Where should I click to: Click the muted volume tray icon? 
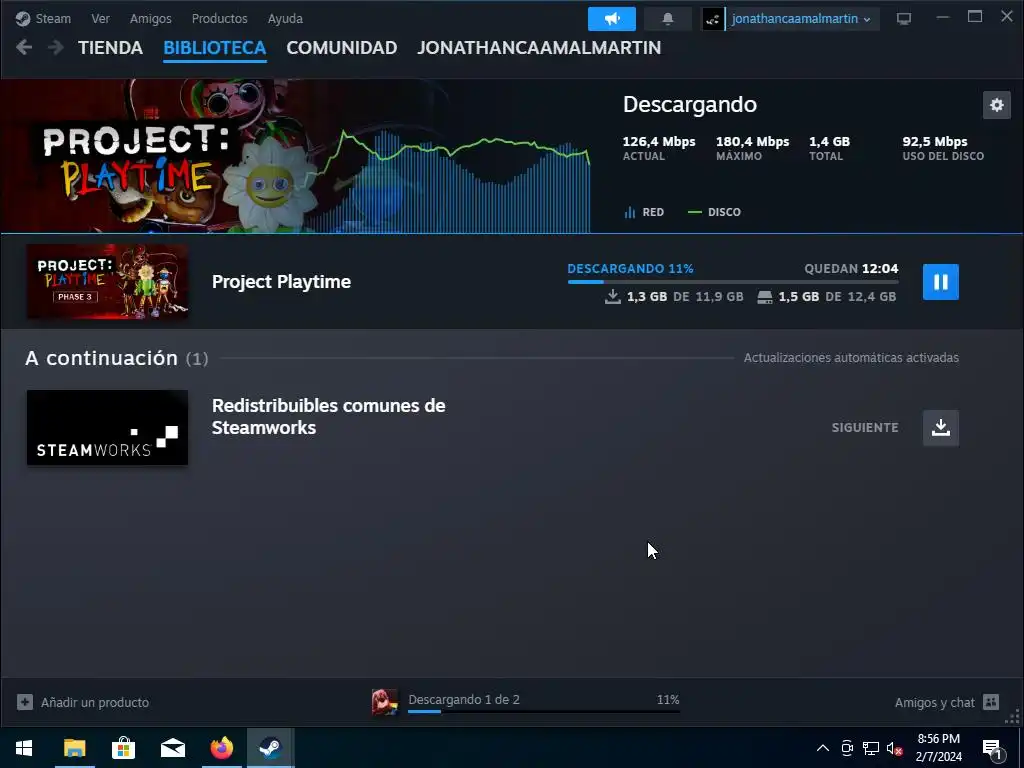(894, 748)
